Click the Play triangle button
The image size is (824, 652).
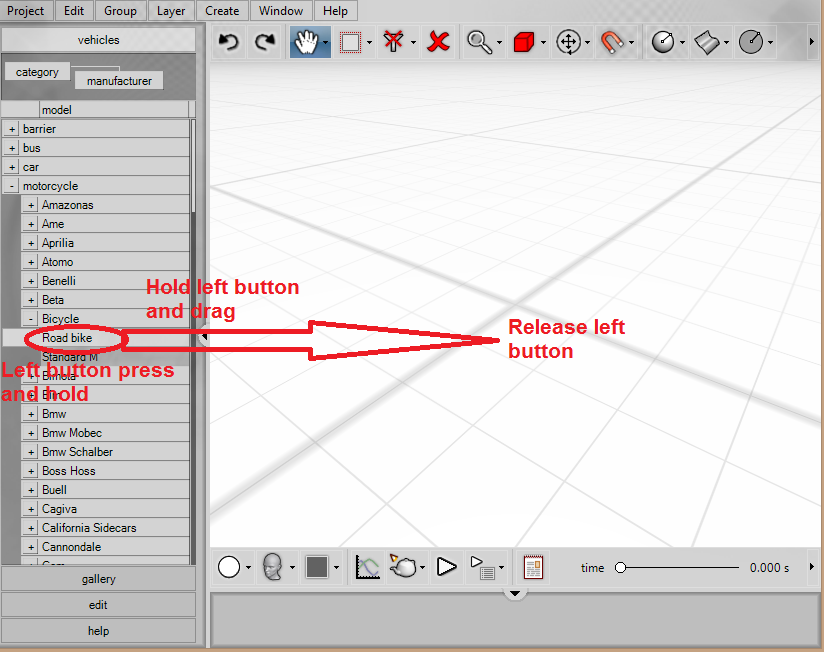pos(447,567)
